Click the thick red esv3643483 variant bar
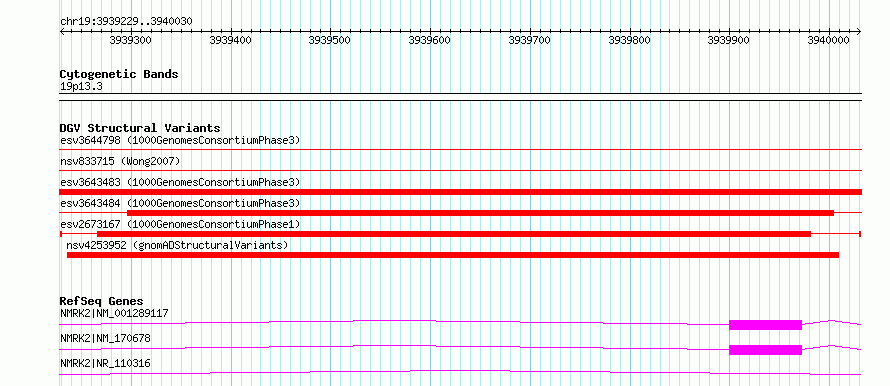 (x=461, y=192)
